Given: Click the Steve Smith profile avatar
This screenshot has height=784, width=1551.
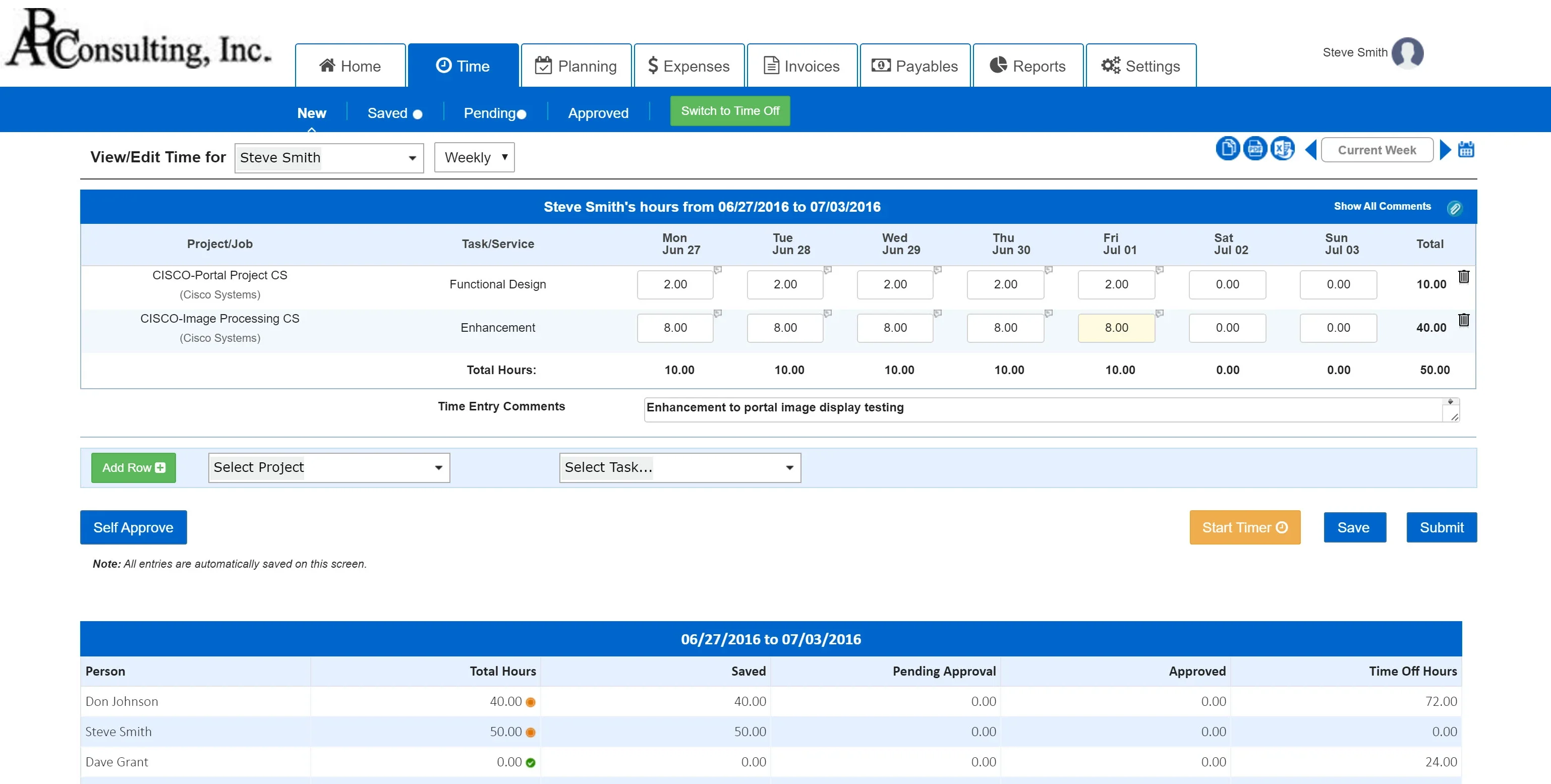Looking at the screenshot, I should coord(1408,53).
